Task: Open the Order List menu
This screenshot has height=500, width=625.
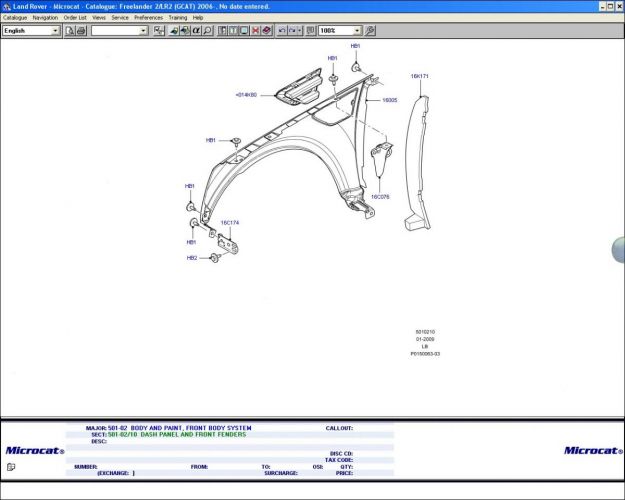Action: pos(75,18)
